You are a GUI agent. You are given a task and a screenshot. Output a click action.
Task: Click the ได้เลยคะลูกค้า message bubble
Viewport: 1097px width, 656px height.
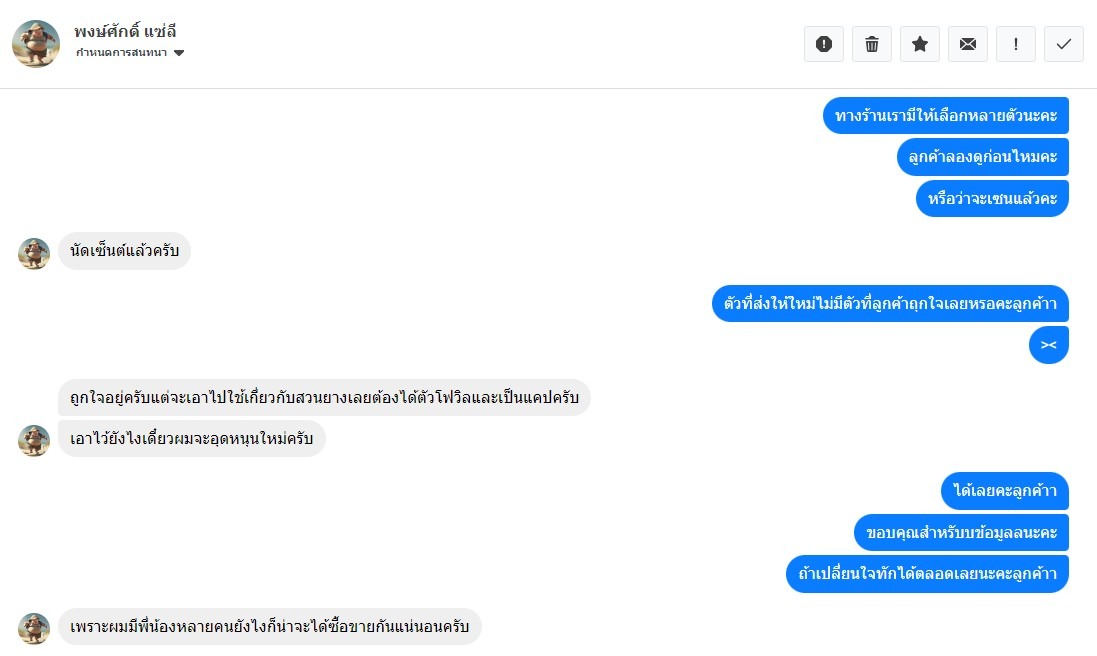1005,491
